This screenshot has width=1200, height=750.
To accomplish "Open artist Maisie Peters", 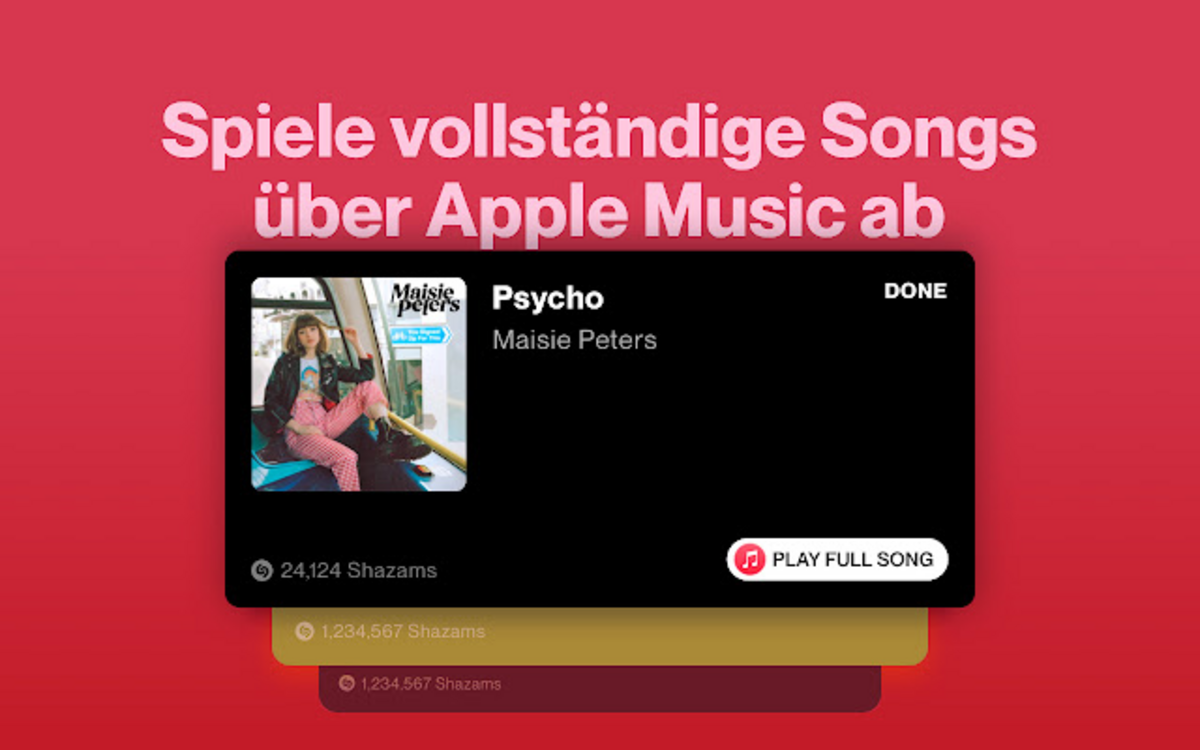I will [x=574, y=340].
